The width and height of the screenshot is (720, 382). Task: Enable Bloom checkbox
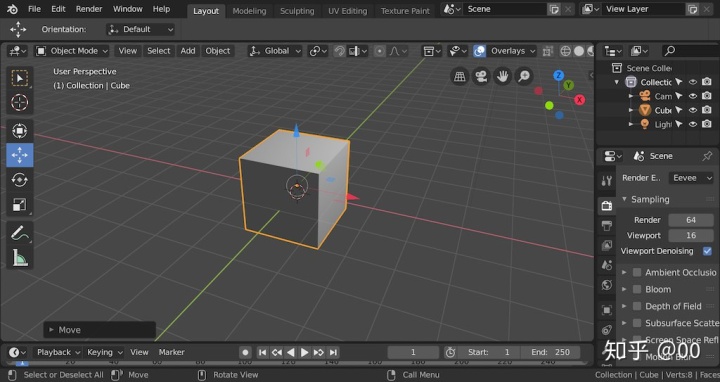(x=637, y=289)
